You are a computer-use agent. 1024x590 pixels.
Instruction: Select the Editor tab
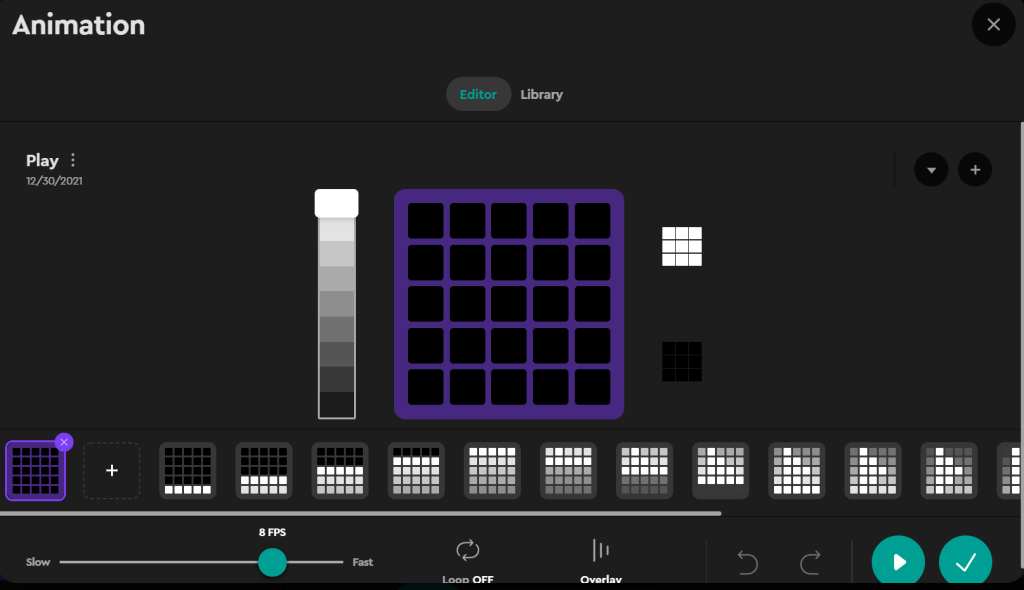[478, 94]
